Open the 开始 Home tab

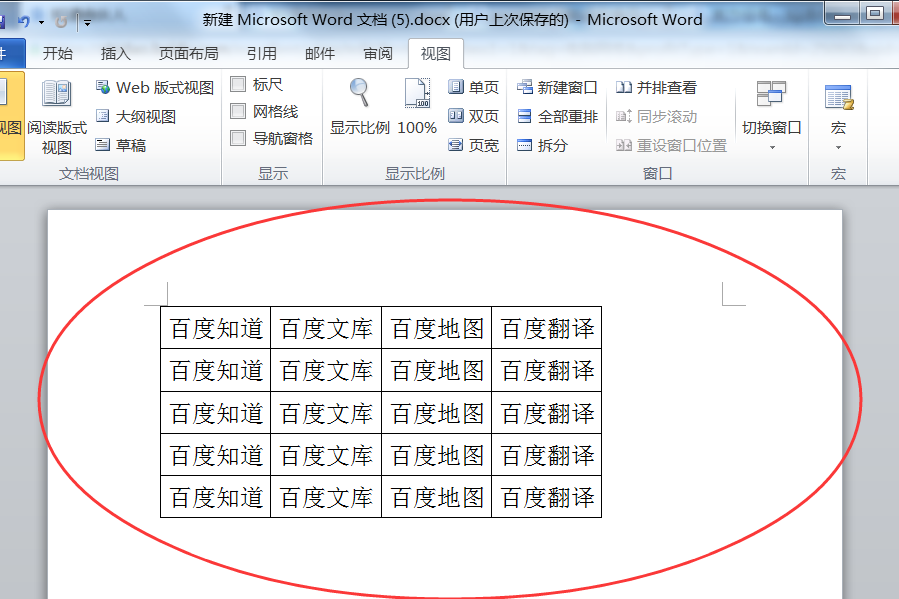click(x=58, y=53)
